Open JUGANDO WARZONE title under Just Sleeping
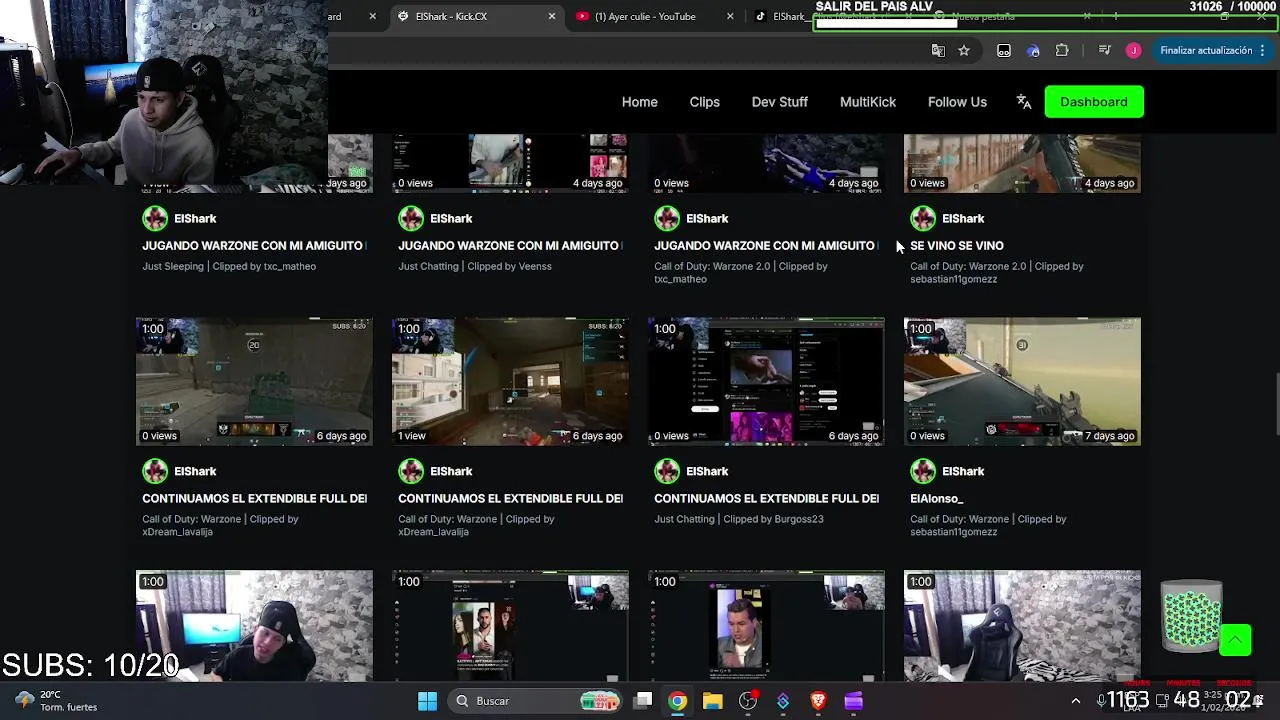The image size is (1280, 720). click(x=254, y=246)
